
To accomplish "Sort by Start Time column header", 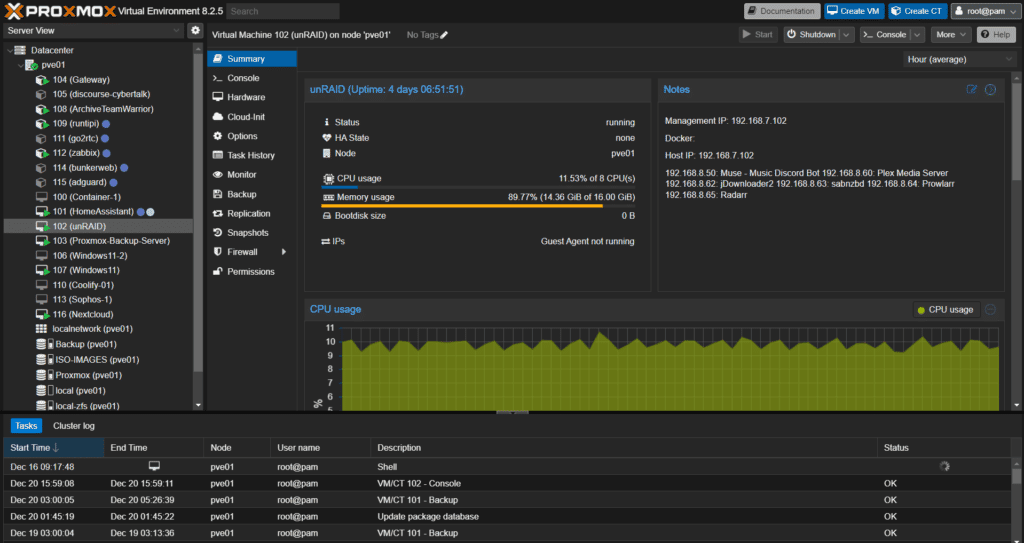I will point(54,448).
